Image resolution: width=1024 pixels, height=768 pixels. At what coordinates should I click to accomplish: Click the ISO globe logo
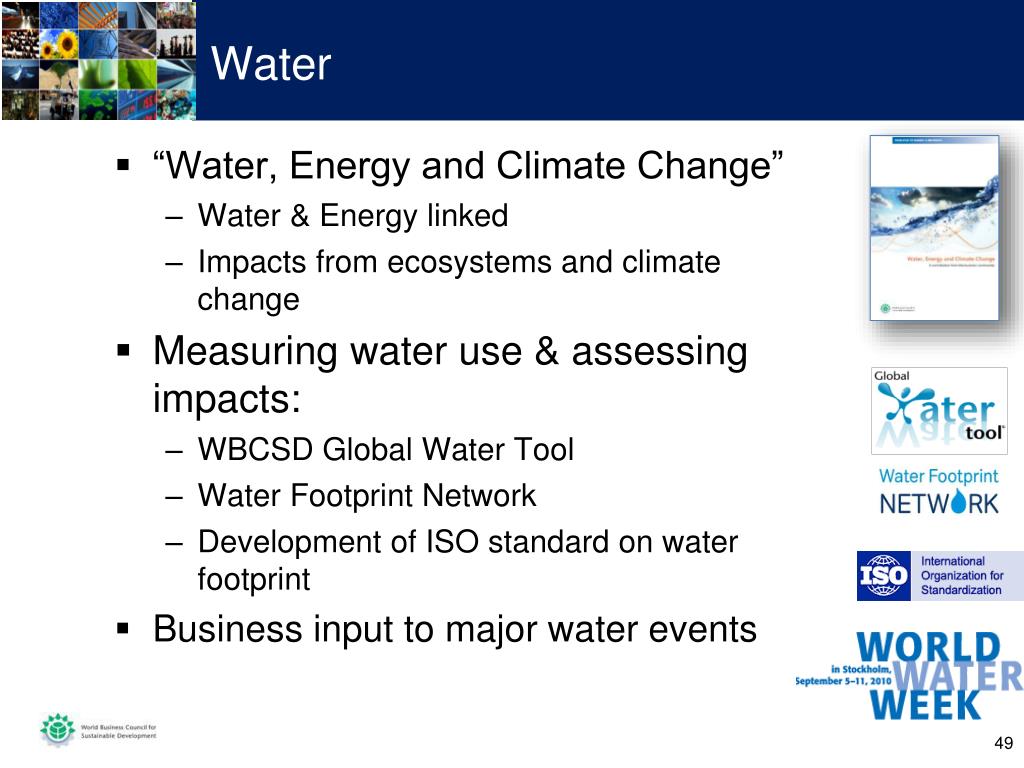(x=884, y=575)
